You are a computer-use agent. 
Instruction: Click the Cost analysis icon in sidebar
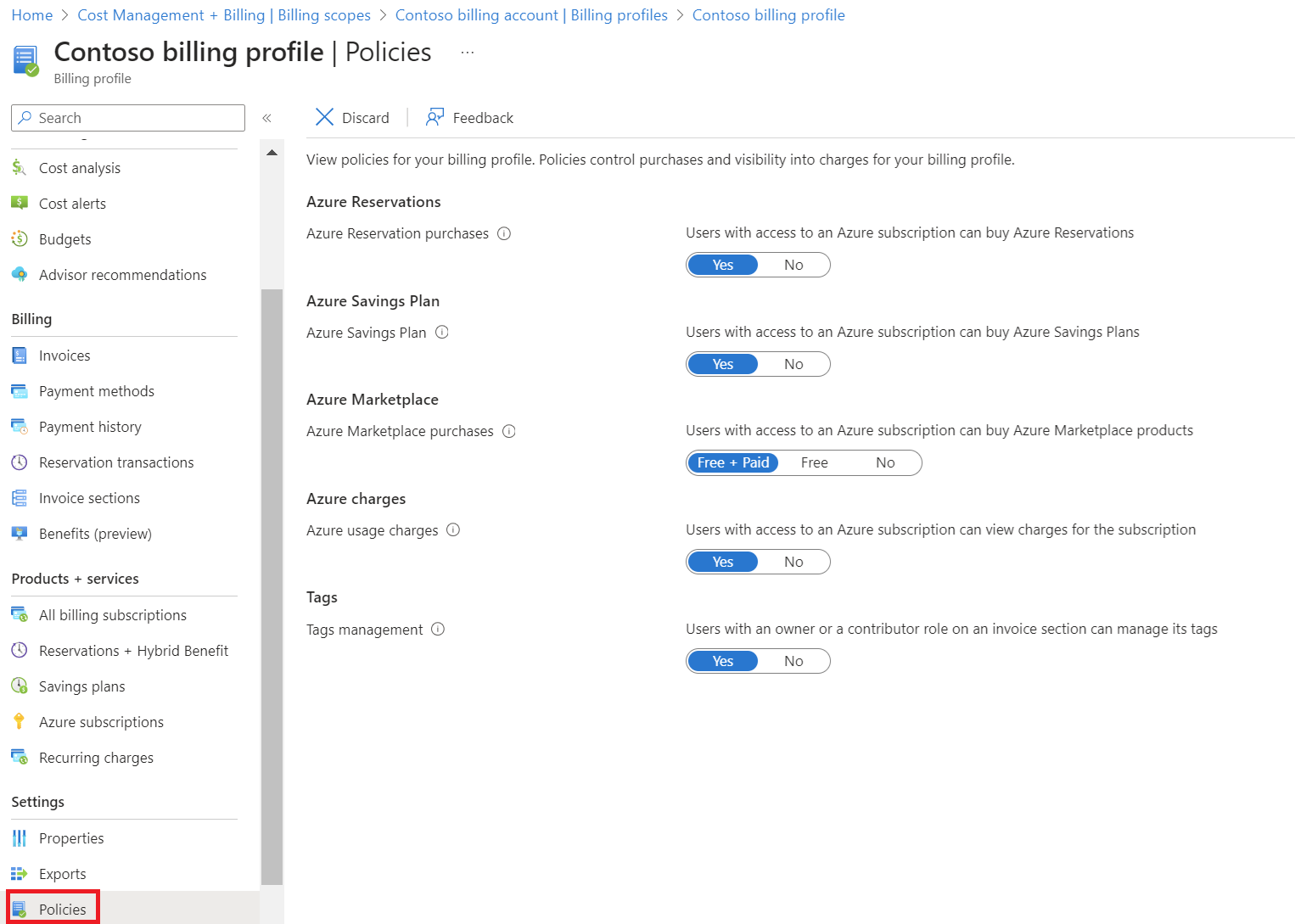coord(19,168)
